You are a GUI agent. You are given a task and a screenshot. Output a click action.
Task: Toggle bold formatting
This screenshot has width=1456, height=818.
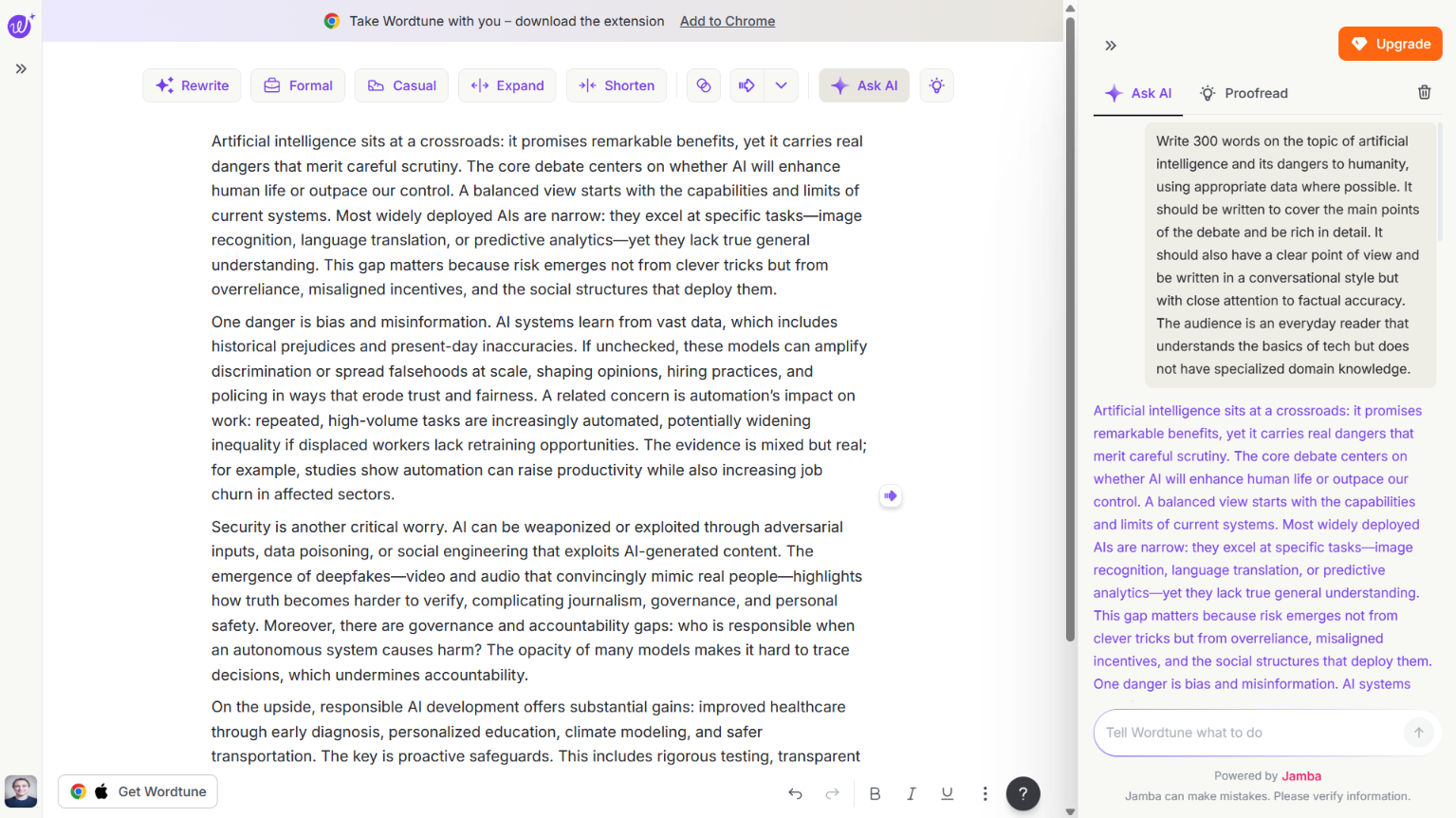click(875, 793)
